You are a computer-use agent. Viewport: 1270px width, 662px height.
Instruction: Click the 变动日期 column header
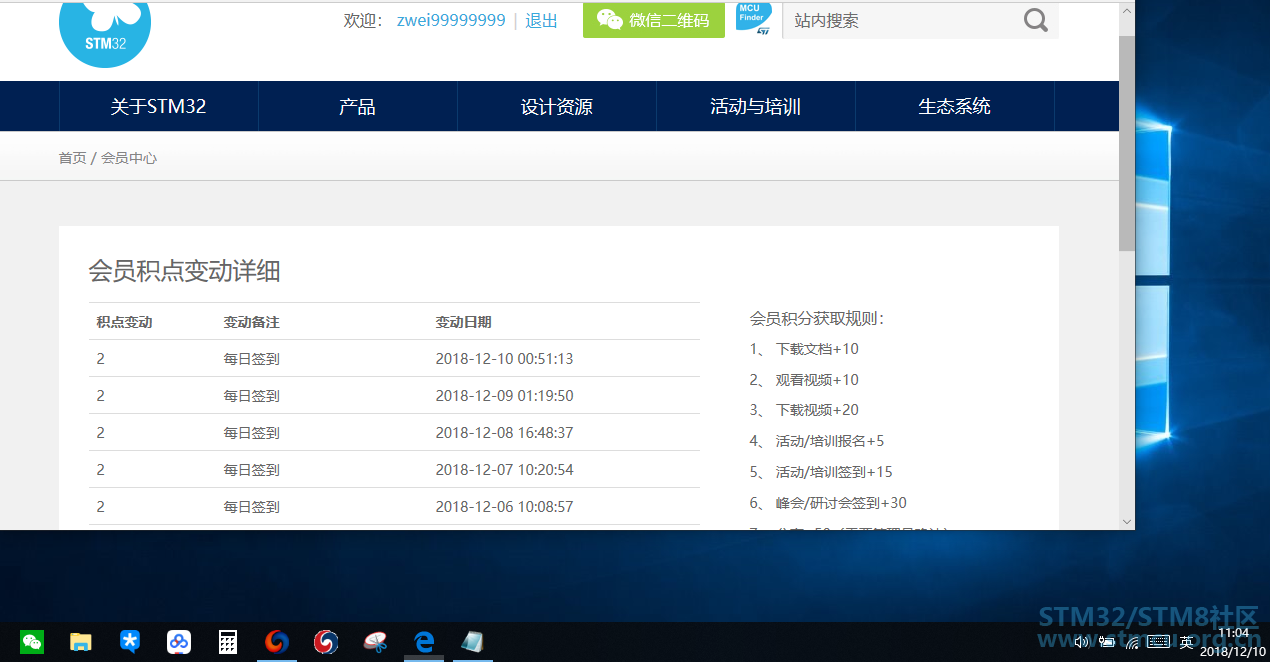463,322
